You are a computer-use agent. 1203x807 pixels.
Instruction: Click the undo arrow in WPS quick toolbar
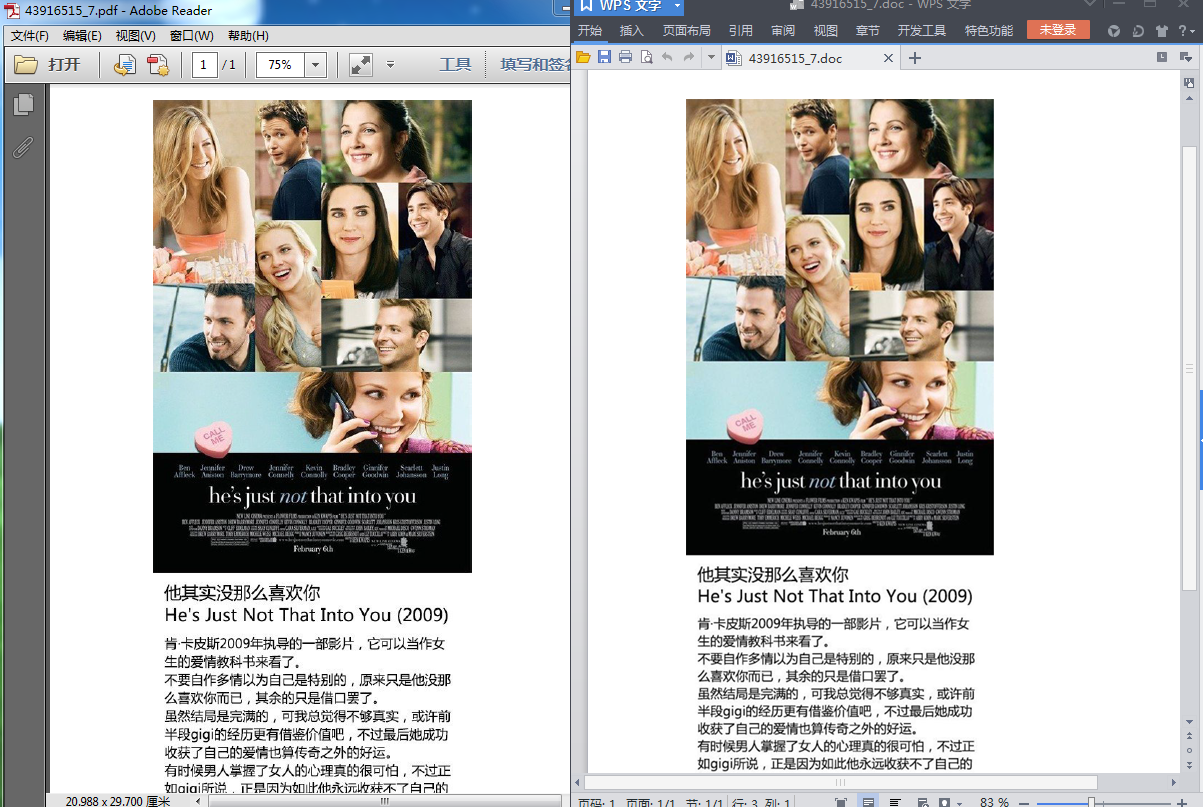click(668, 58)
